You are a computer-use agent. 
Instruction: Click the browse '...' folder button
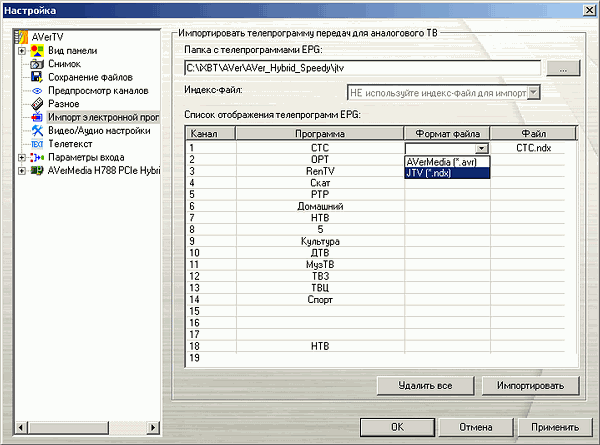point(564,68)
